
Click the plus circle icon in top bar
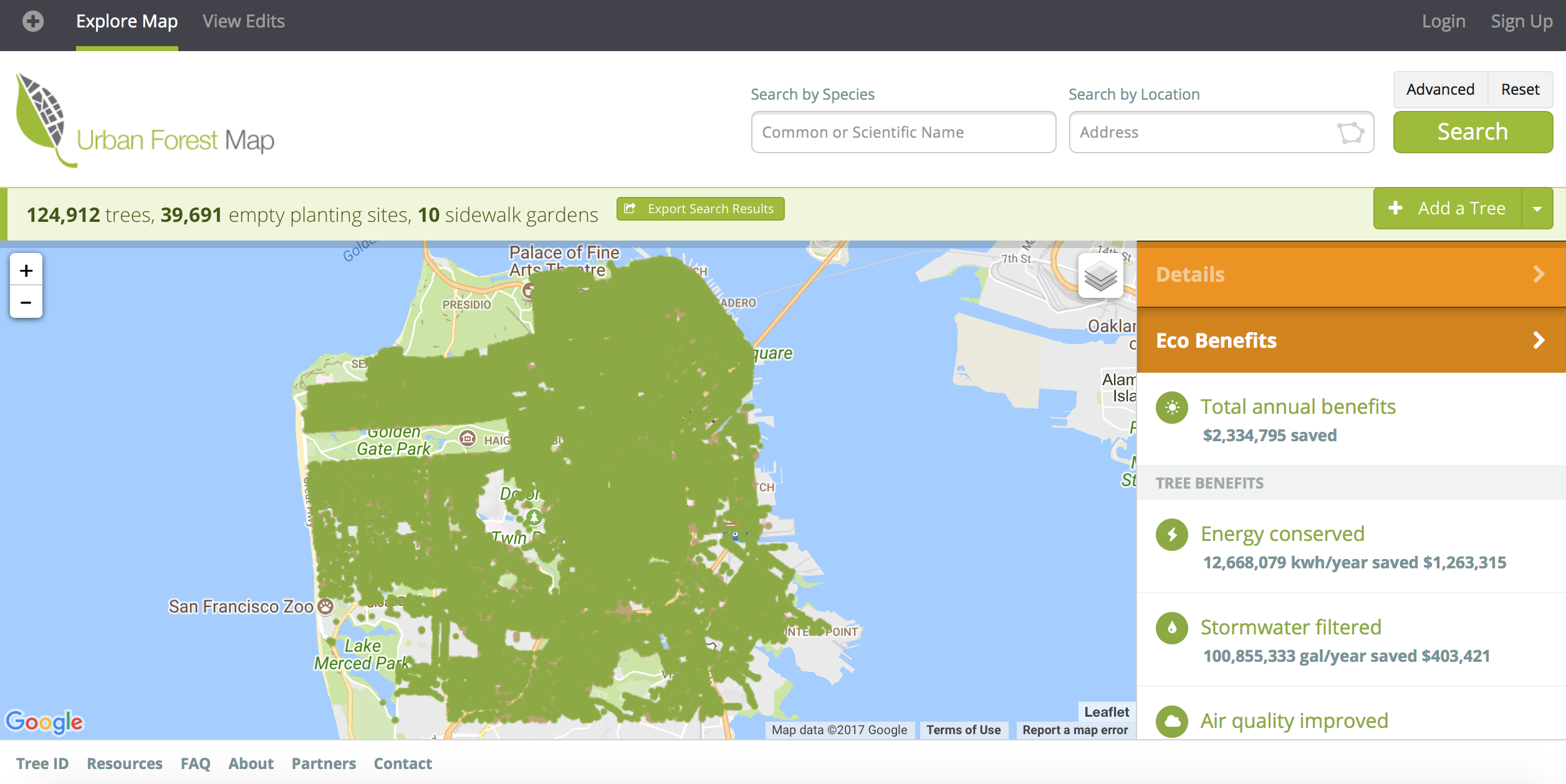coord(33,22)
